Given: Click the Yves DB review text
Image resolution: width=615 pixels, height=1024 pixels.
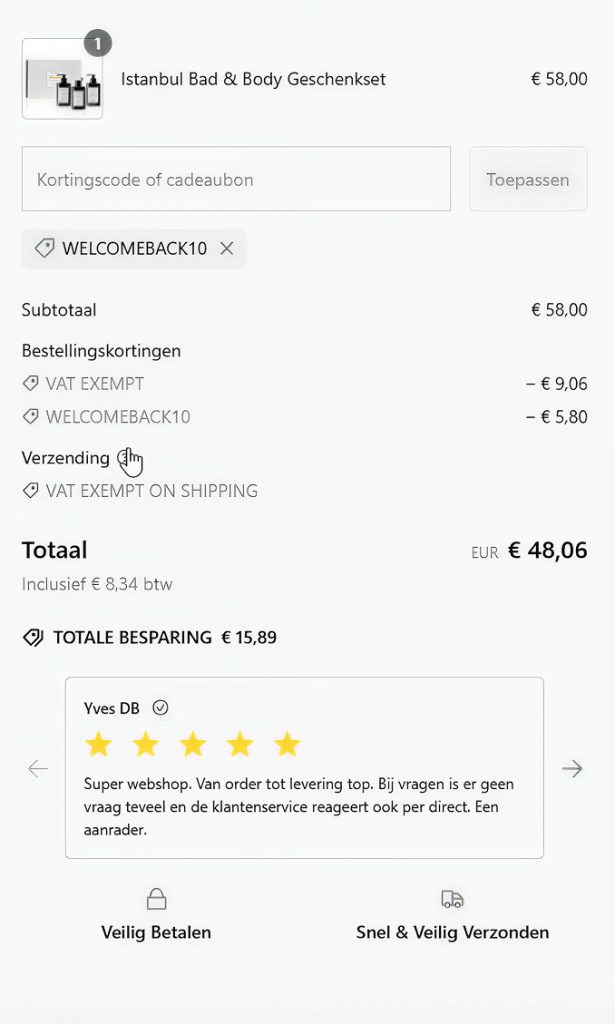Looking at the screenshot, I should [298, 807].
